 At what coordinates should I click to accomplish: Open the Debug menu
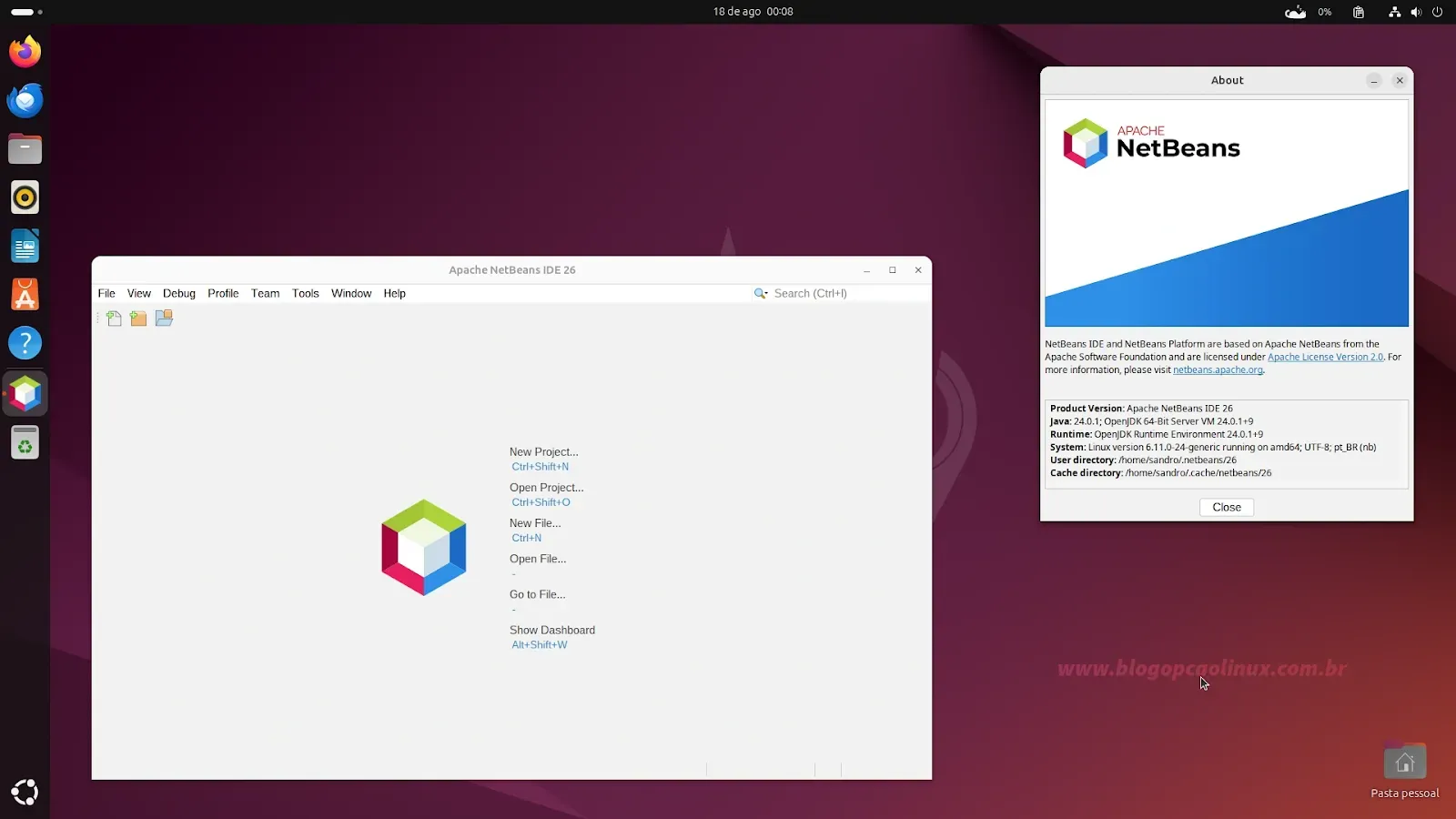click(x=179, y=293)
